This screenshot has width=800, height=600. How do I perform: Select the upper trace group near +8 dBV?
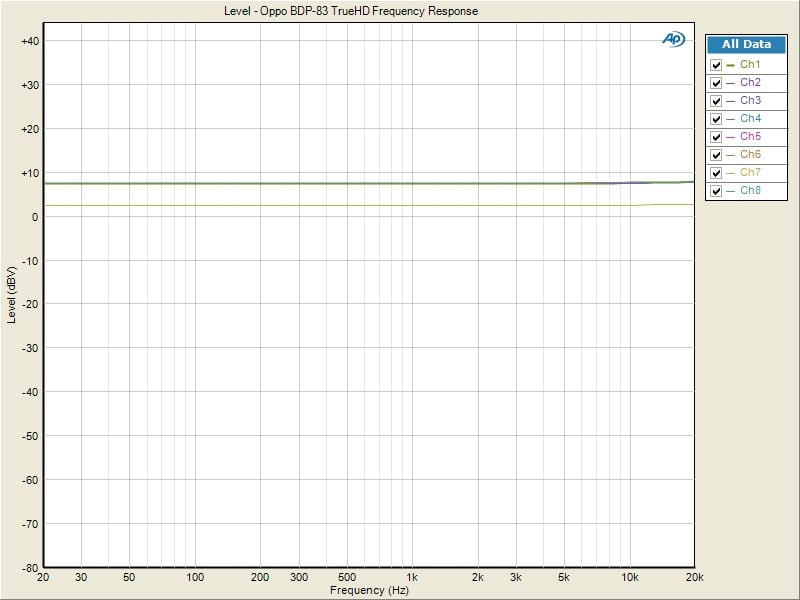pos(300,183)
